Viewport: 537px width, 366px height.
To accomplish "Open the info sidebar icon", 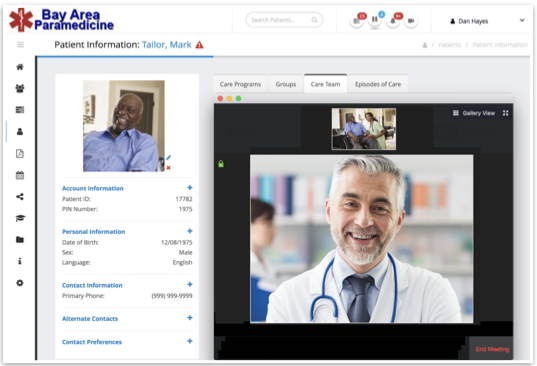I will point(20,261).
